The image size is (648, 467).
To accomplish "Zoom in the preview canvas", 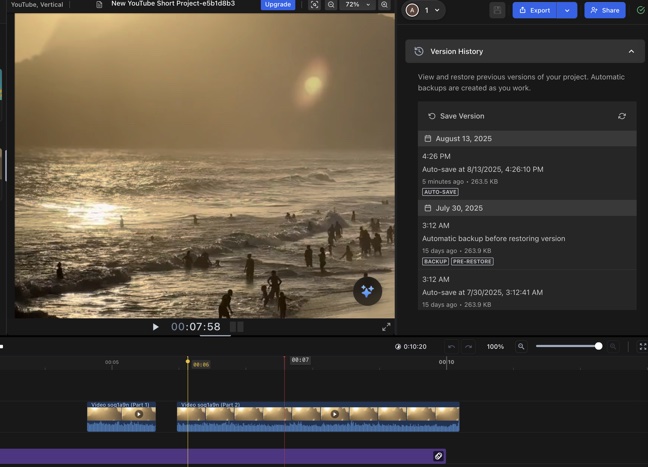I will tap(384, 5).
